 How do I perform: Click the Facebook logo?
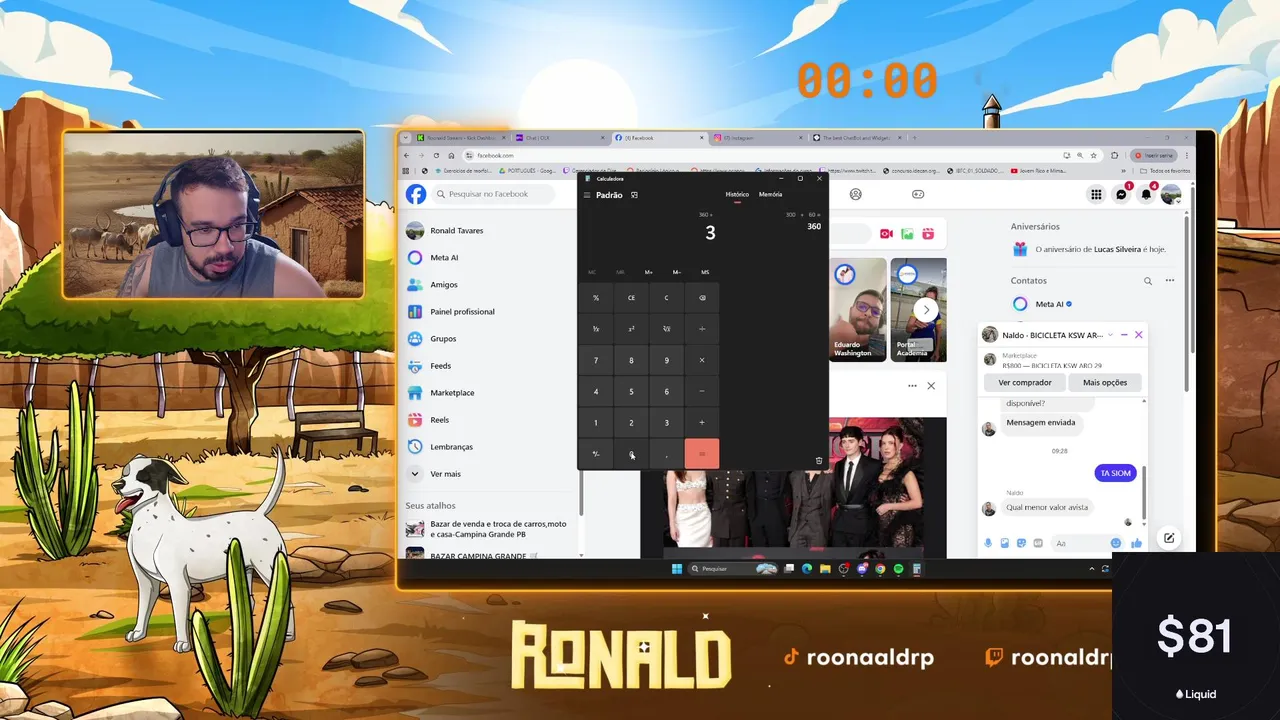pyautogui.click(x=416, y=194)
